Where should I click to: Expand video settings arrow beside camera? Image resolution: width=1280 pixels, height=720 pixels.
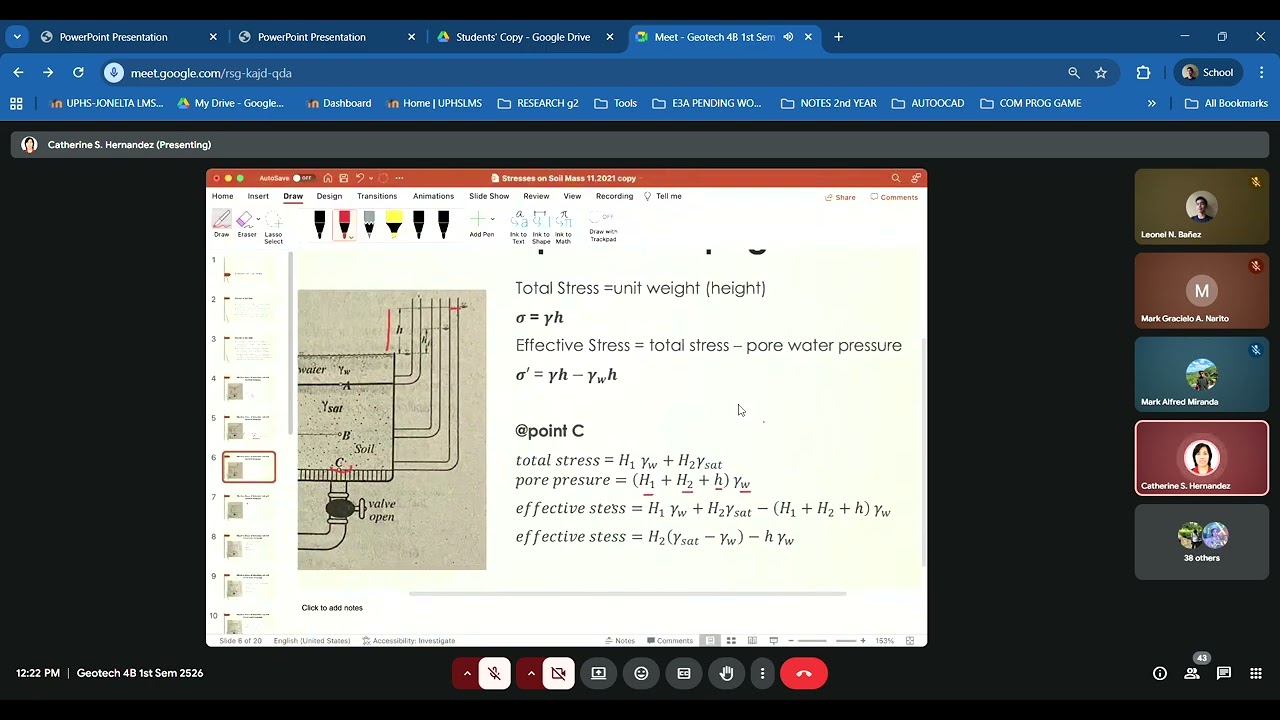531,673
